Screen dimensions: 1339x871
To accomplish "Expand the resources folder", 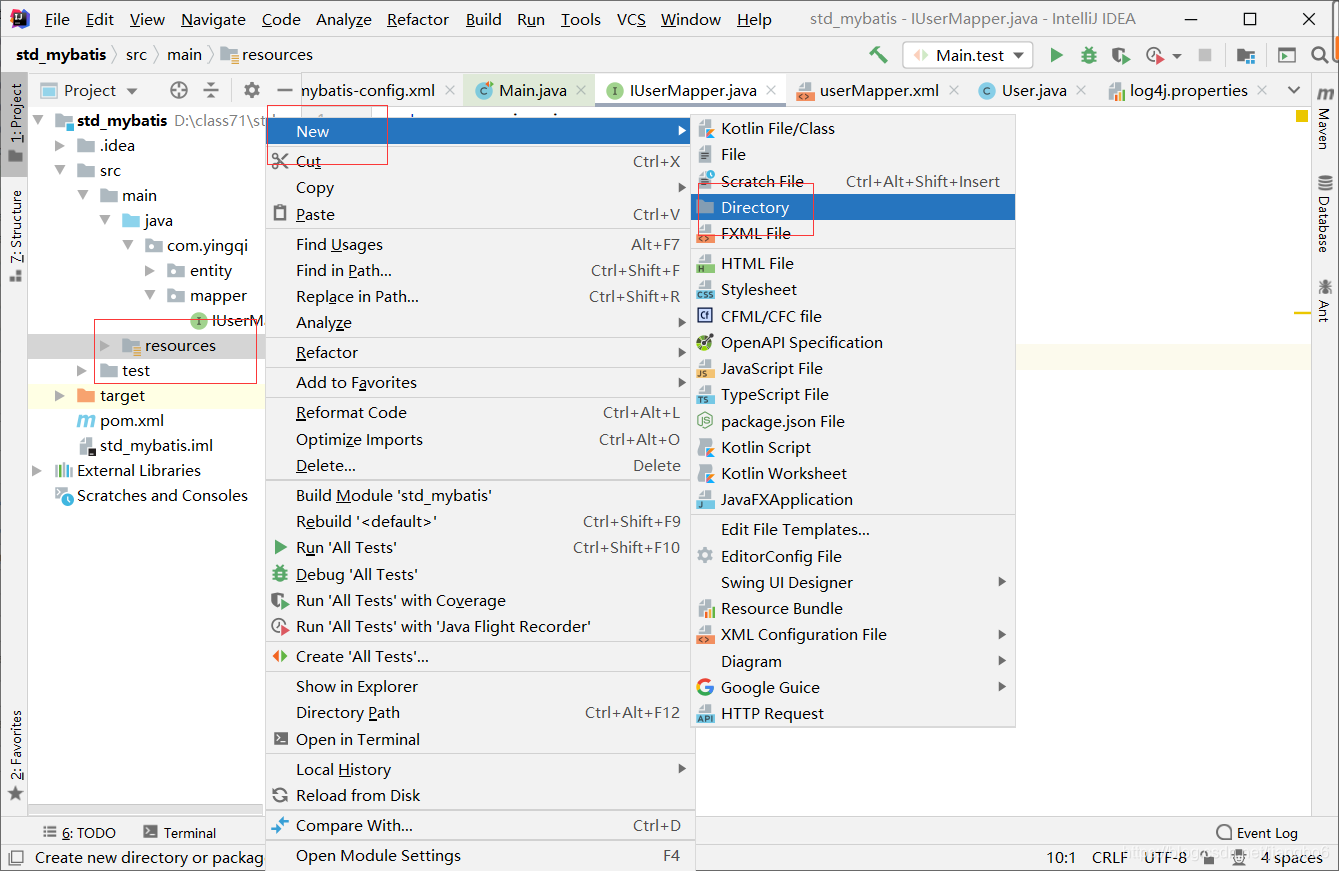I will pyautogui.click(x=105, y=345).
